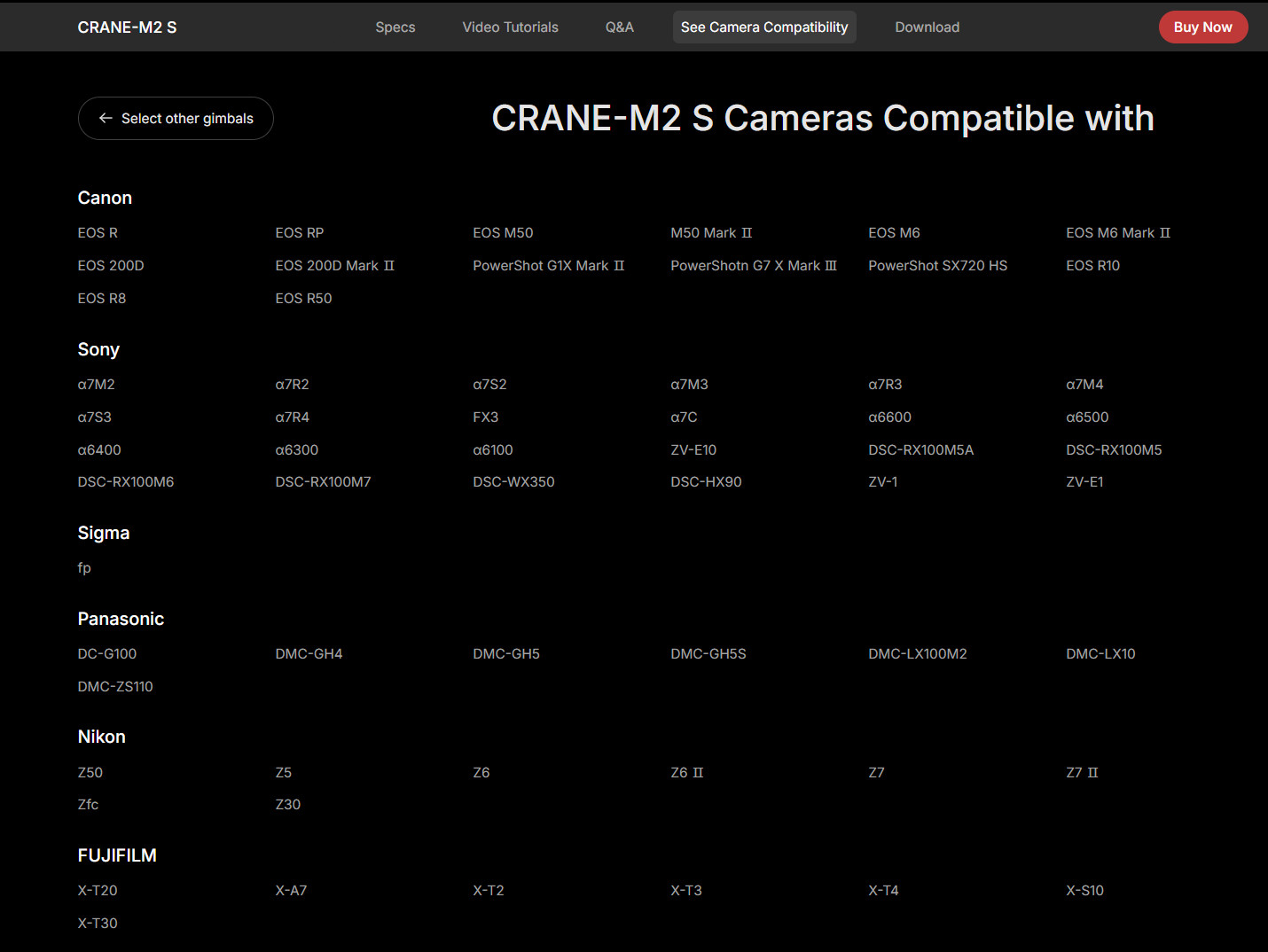Select Sony ZV-1
The width and height of the screenshot is (1268, 952).
coord(883,482)
